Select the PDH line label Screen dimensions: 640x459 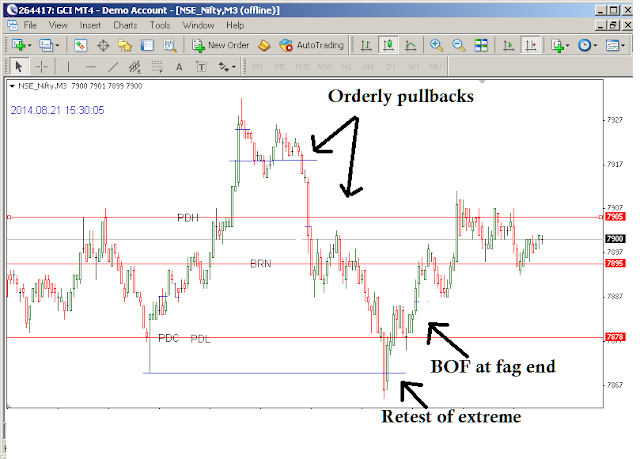tap(188, 218)
